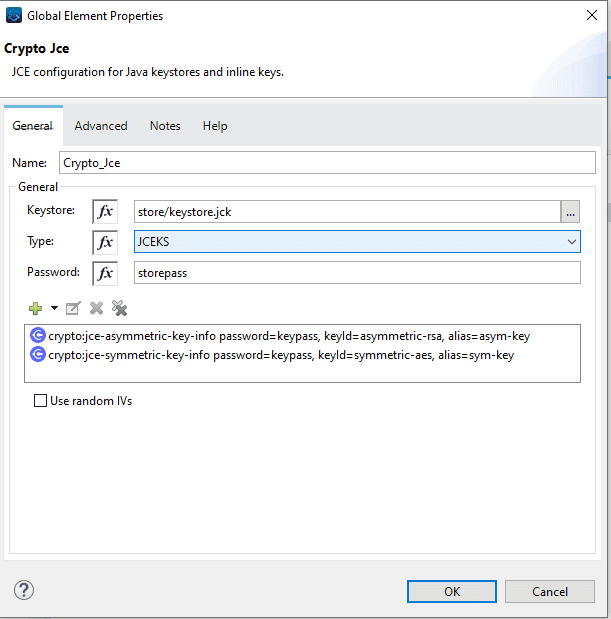Select crypto:jce-symmetric-key-info row text
This screenshot has width=611, height=619.
(281, 355)
